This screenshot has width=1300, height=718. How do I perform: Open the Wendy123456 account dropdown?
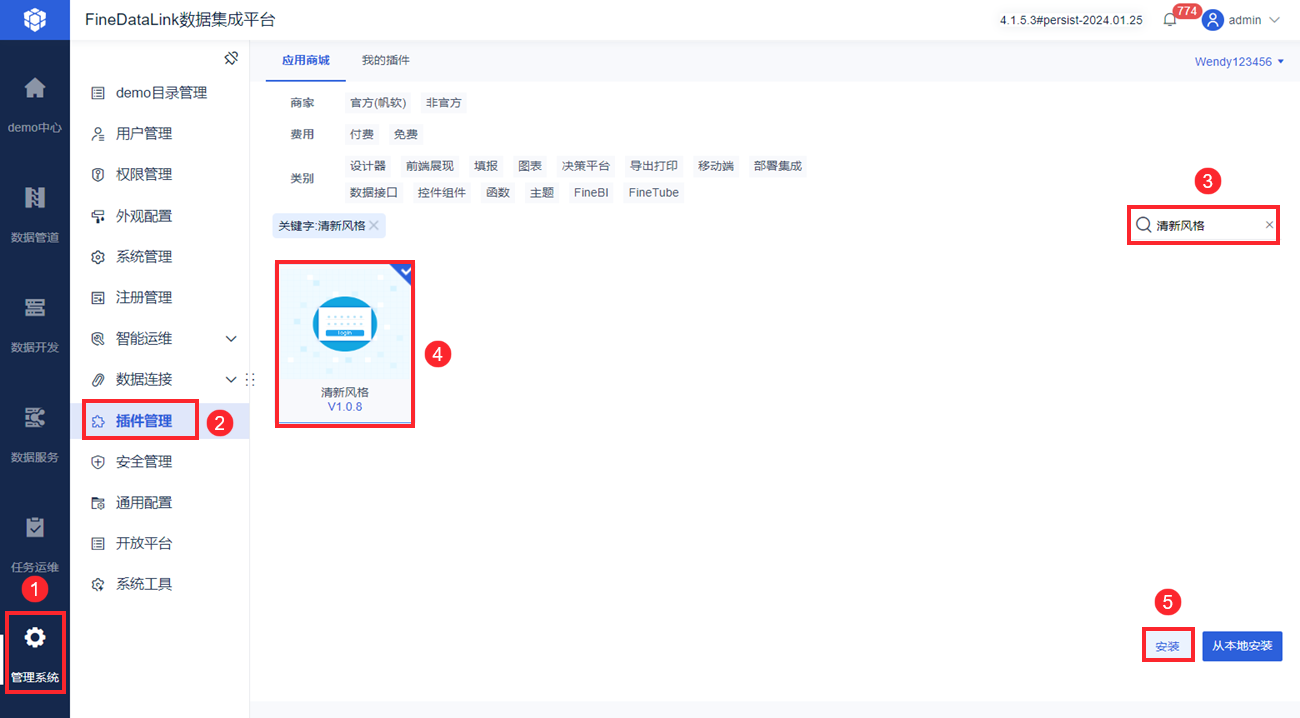tap(1239, 62)
